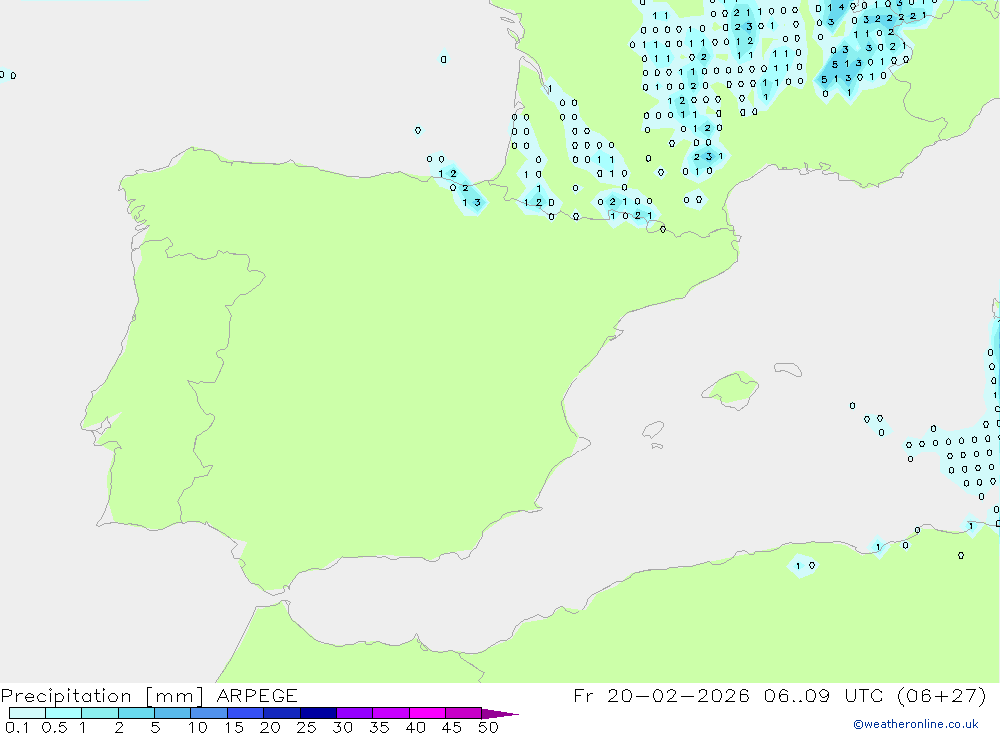1000x733 pixels.
Task: Select the 20–25 mm legend swatch
Action: pyautogui.click(x=282, y=713)
